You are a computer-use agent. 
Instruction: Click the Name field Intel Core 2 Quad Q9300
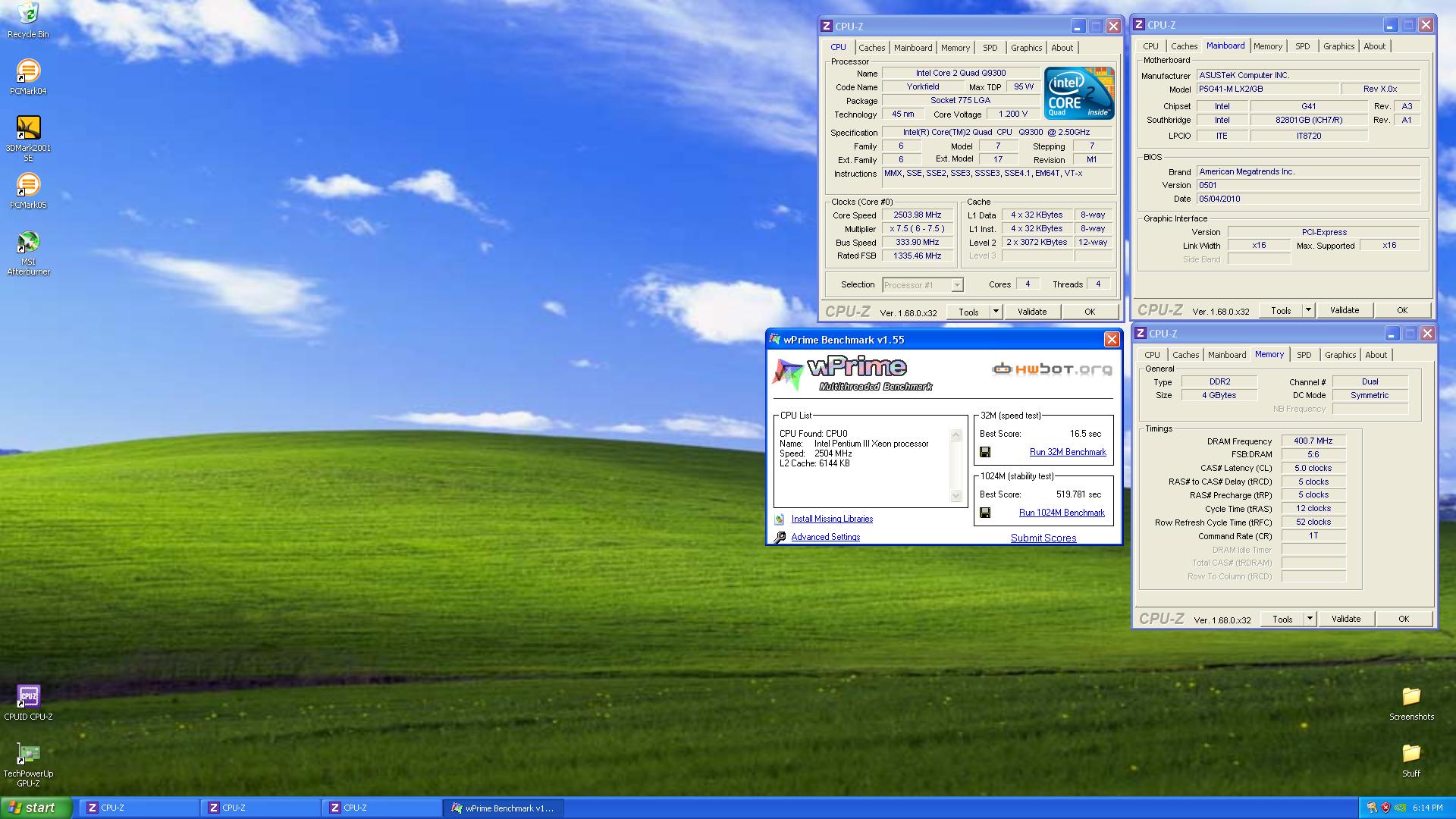pos(960,74)
